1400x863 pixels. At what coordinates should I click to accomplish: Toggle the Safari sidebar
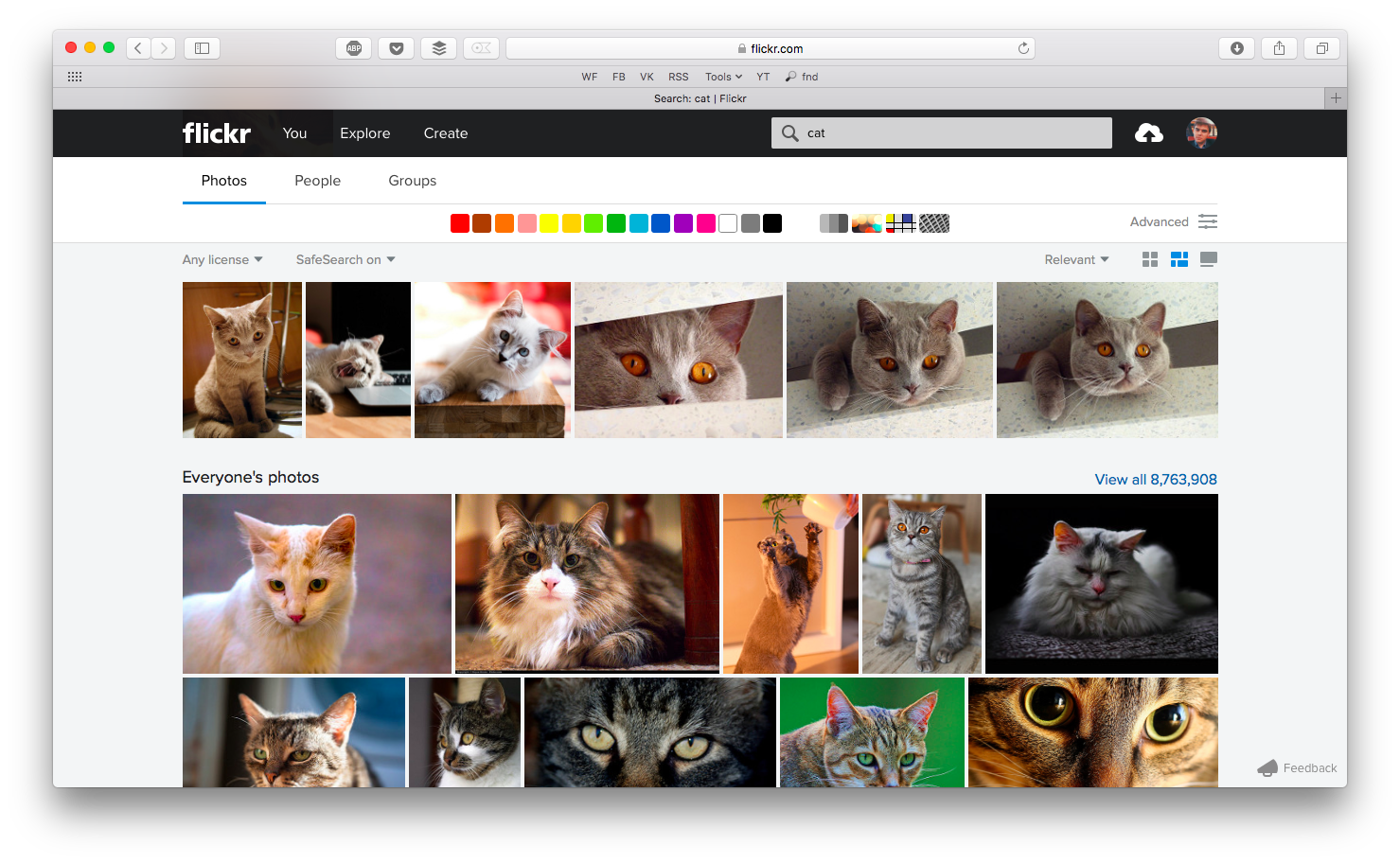click(202, 48)
